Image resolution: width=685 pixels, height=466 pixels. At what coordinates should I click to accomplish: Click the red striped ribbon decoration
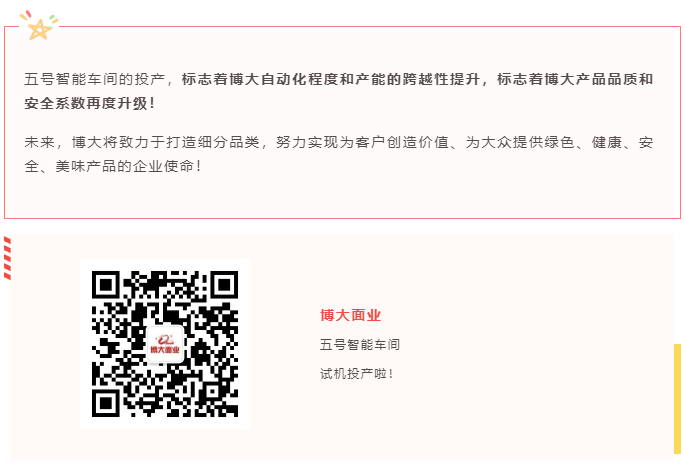(7, 258)
